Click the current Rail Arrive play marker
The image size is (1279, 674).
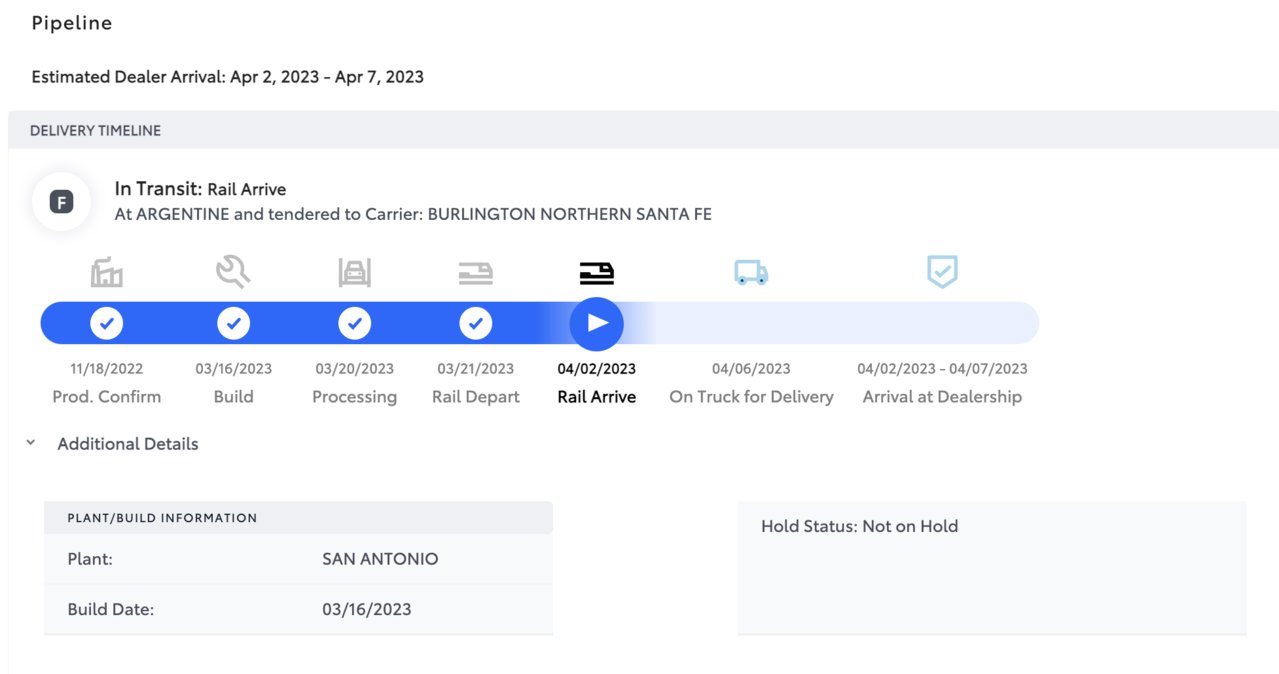coord(597,323)
